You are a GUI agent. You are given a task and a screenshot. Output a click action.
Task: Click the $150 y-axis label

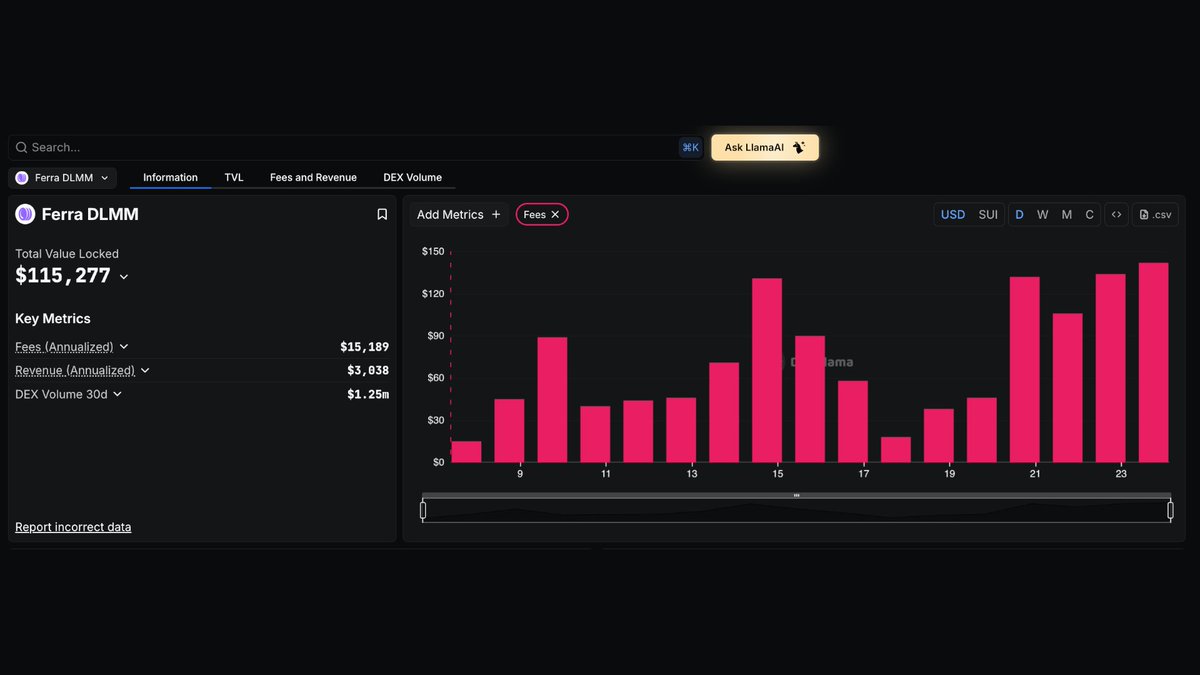433,251
